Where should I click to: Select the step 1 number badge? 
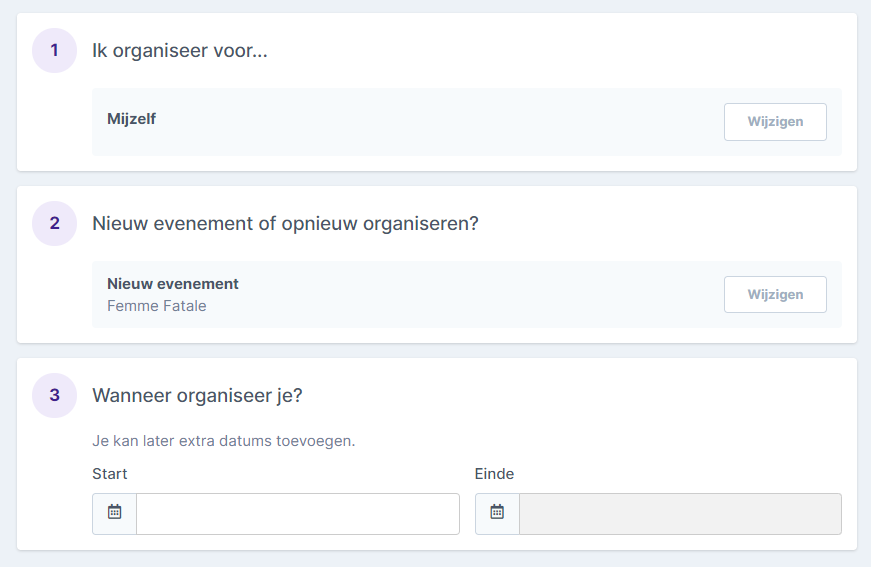(54, 51)
